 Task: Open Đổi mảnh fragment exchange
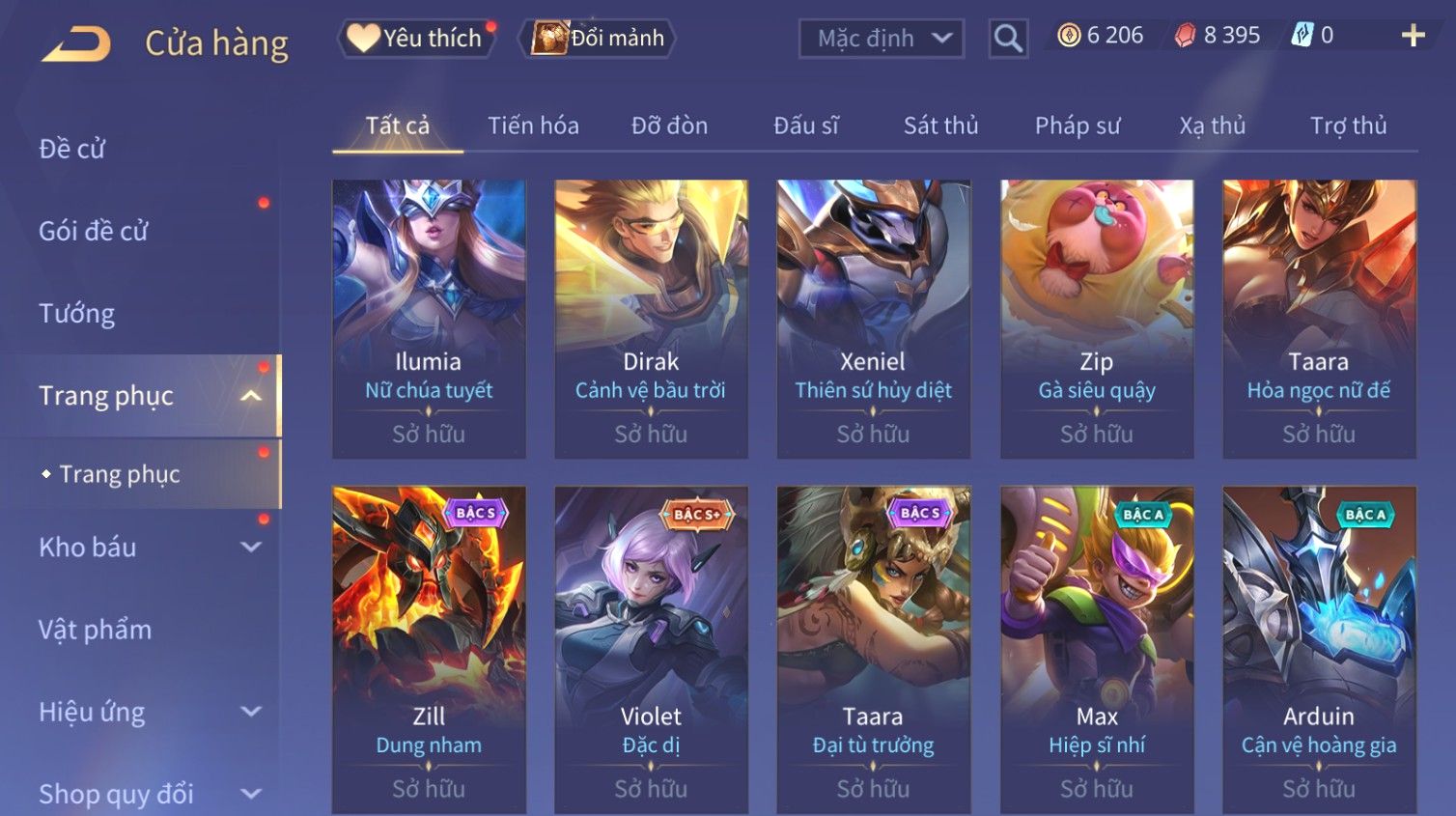tap(598, 39)
